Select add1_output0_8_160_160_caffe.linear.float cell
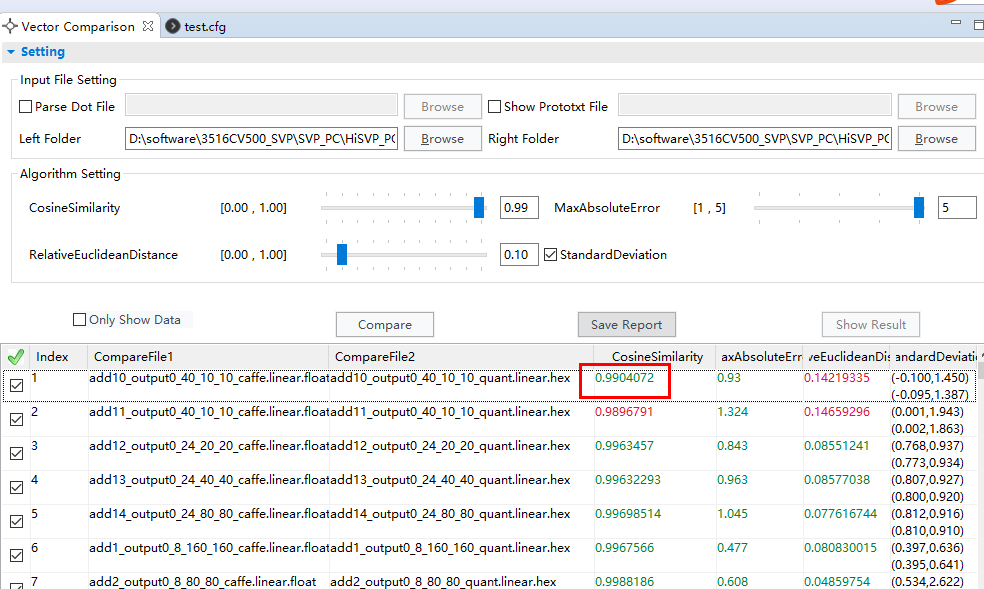This screenshot has height=589, width=984. click(x=209, y=548)
